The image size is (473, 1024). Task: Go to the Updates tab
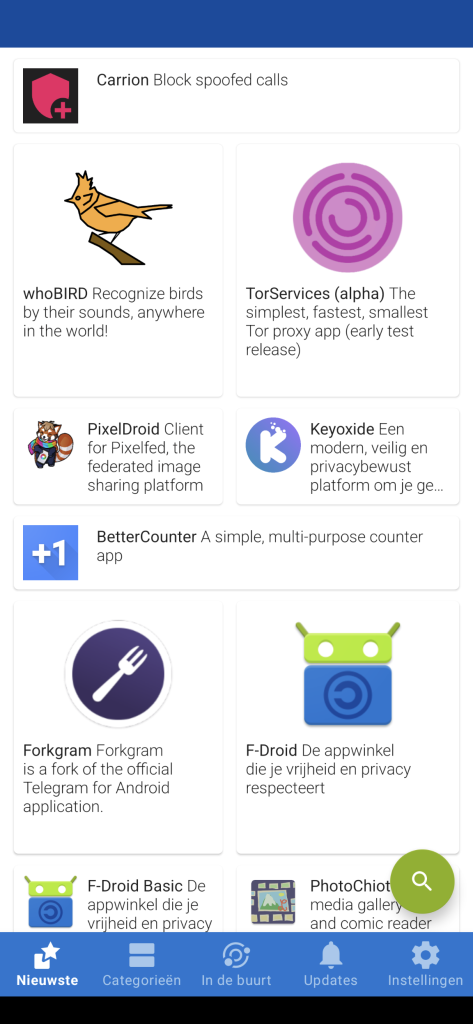click(331, 964)
